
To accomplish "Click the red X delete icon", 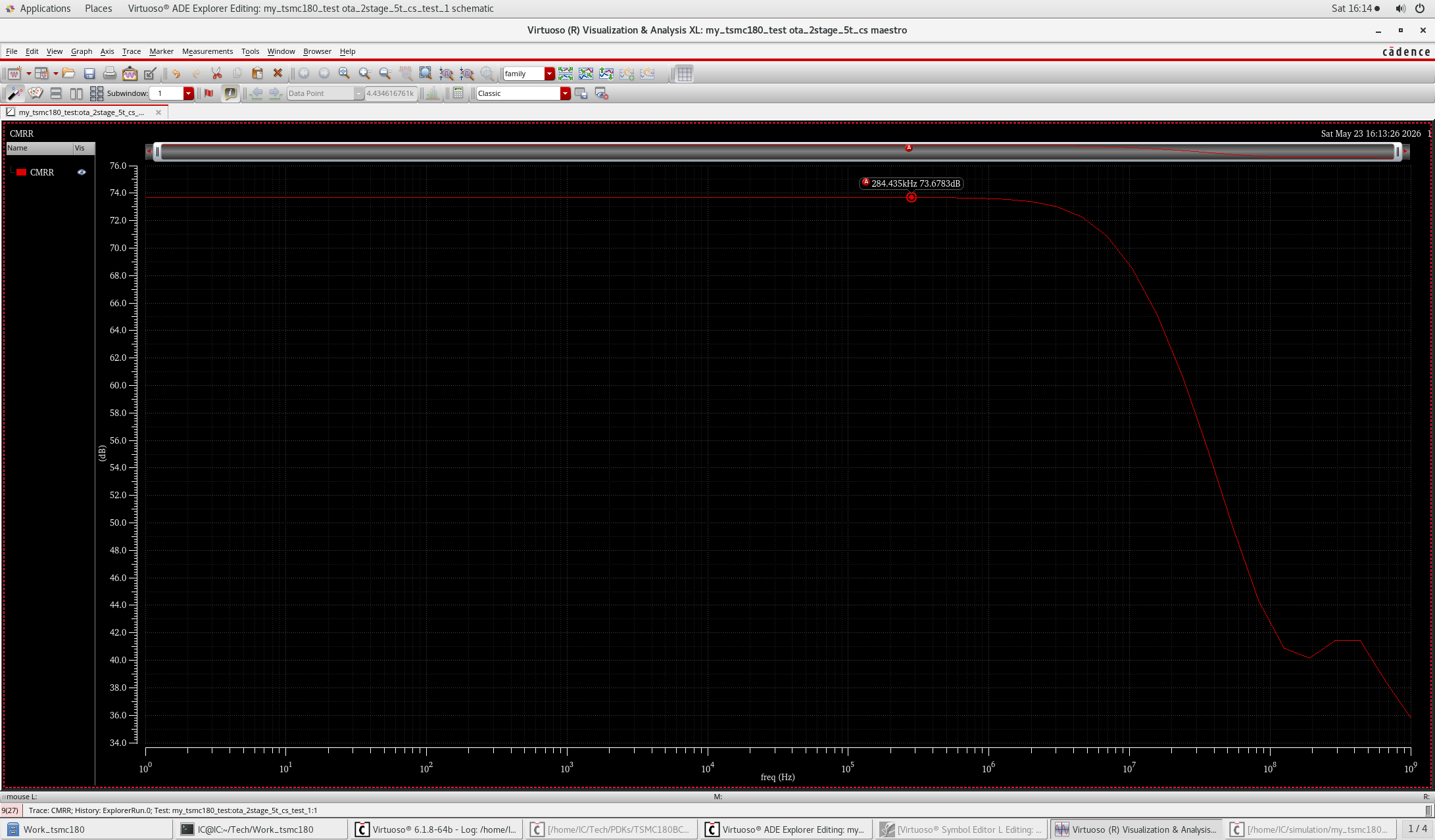I will [278, 74].
